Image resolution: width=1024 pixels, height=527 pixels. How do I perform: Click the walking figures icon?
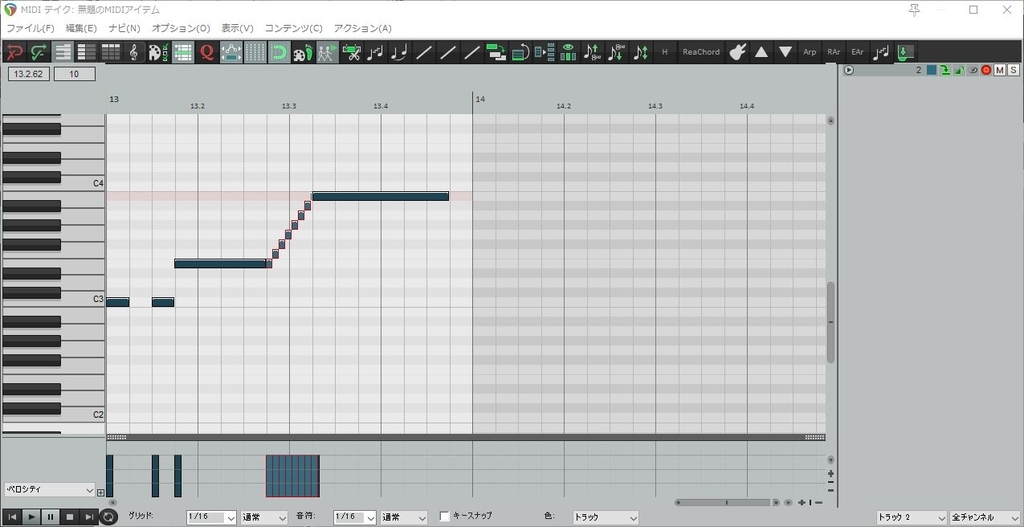point(328,52)
